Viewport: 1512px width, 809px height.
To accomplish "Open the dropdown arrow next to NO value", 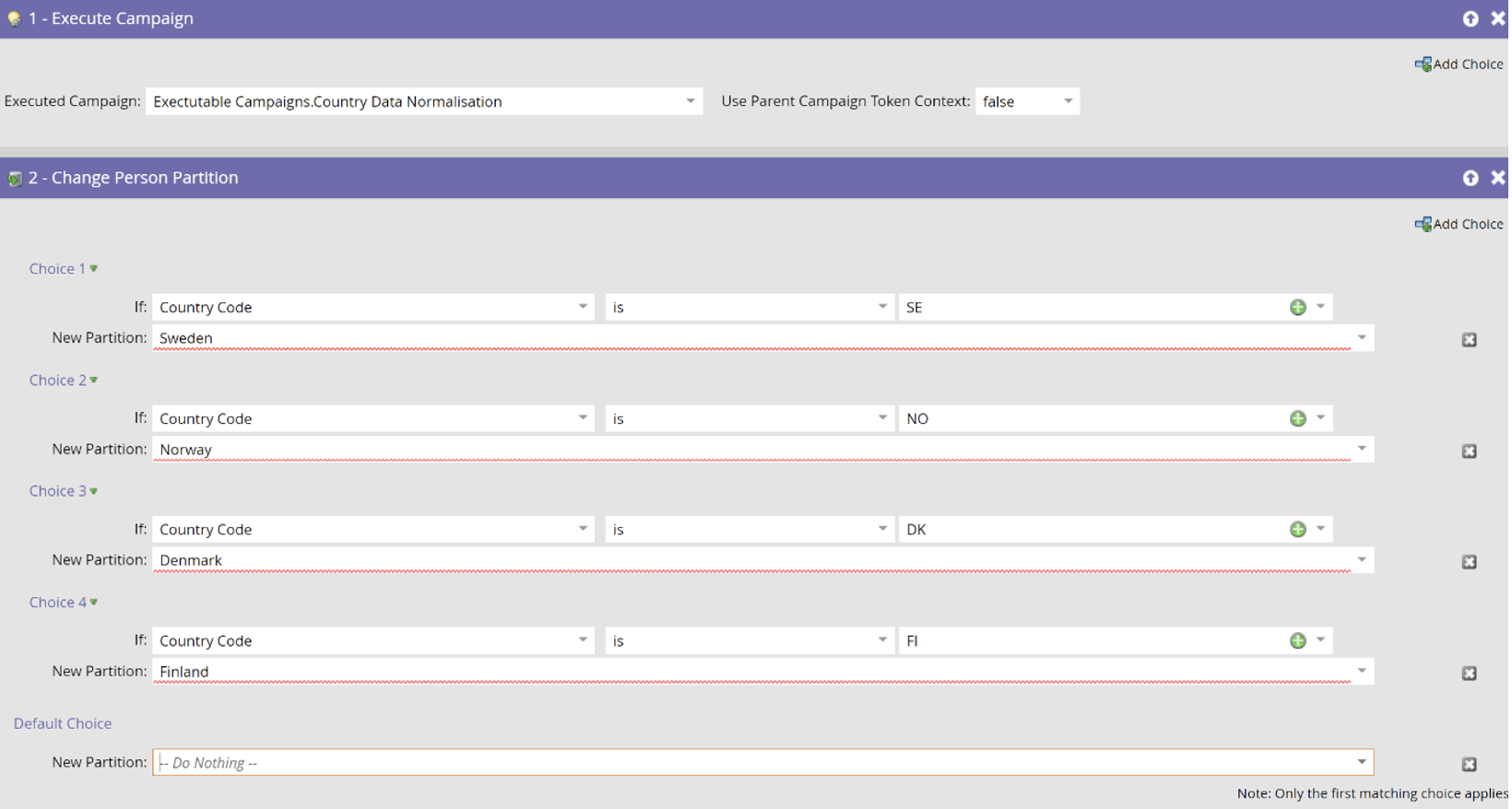I will pyautogui.click(x=1321, y=418).
